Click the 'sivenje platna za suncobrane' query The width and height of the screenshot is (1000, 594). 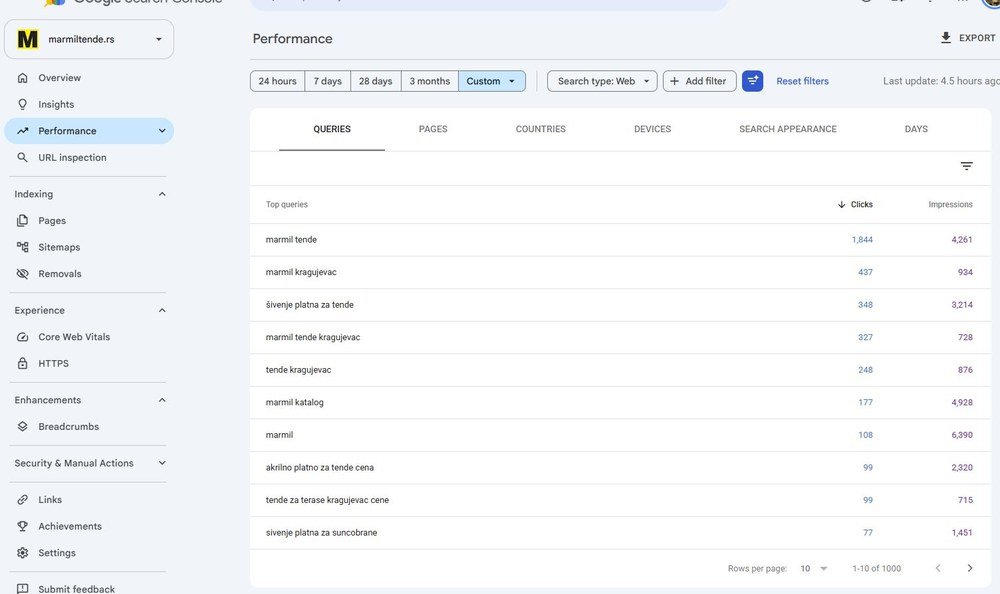click(x=321, y=533)
